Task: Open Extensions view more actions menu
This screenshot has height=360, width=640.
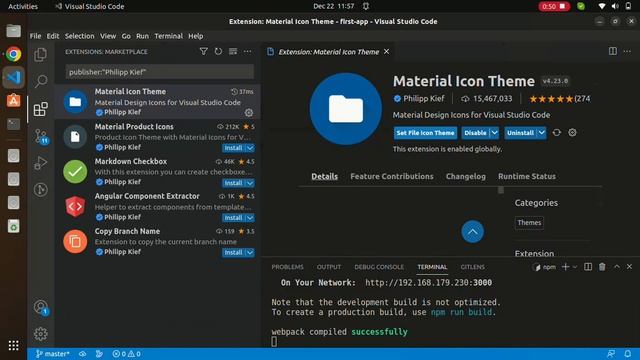Action: [248, 51]
